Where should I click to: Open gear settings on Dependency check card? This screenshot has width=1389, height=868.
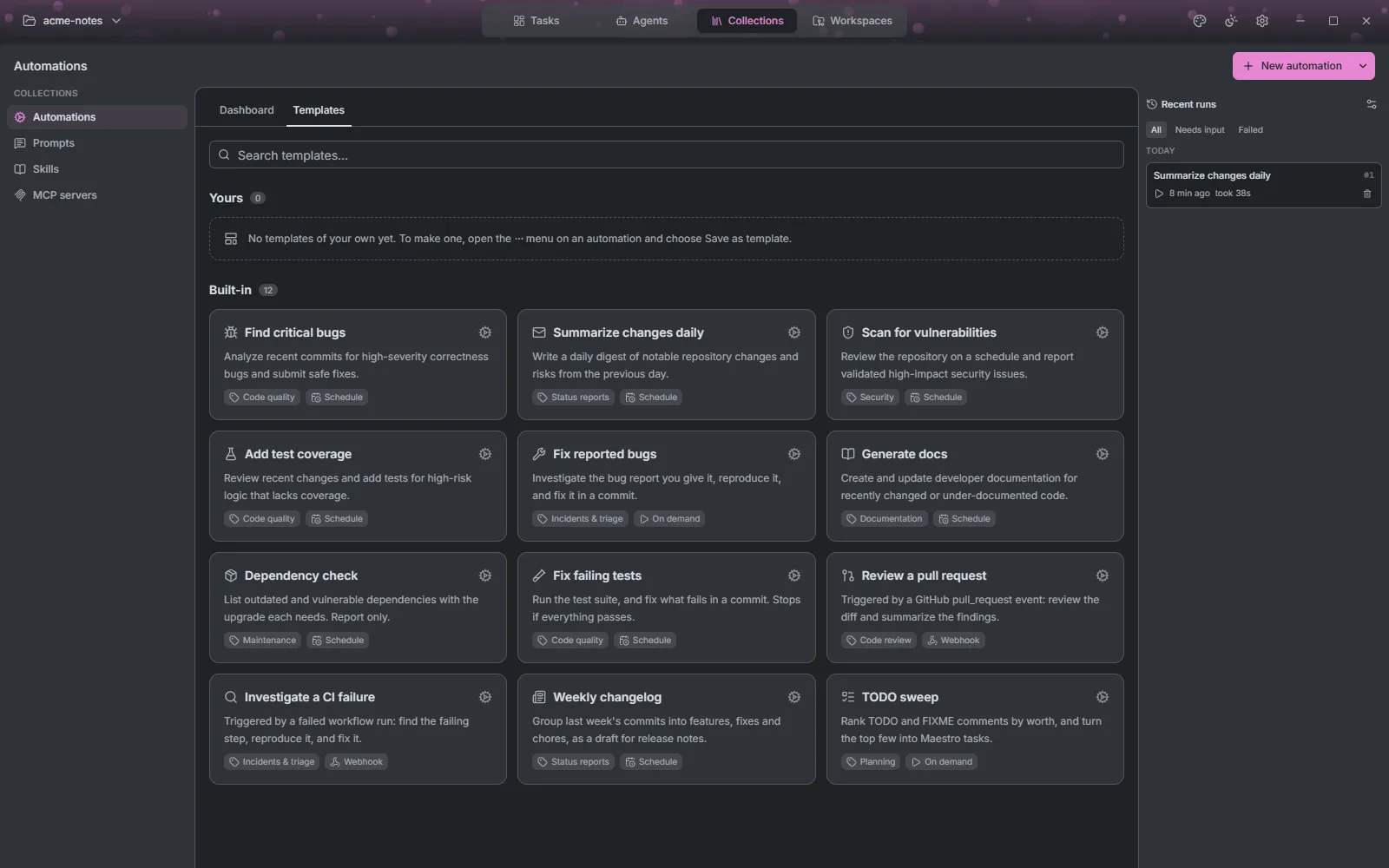(485, 575)
